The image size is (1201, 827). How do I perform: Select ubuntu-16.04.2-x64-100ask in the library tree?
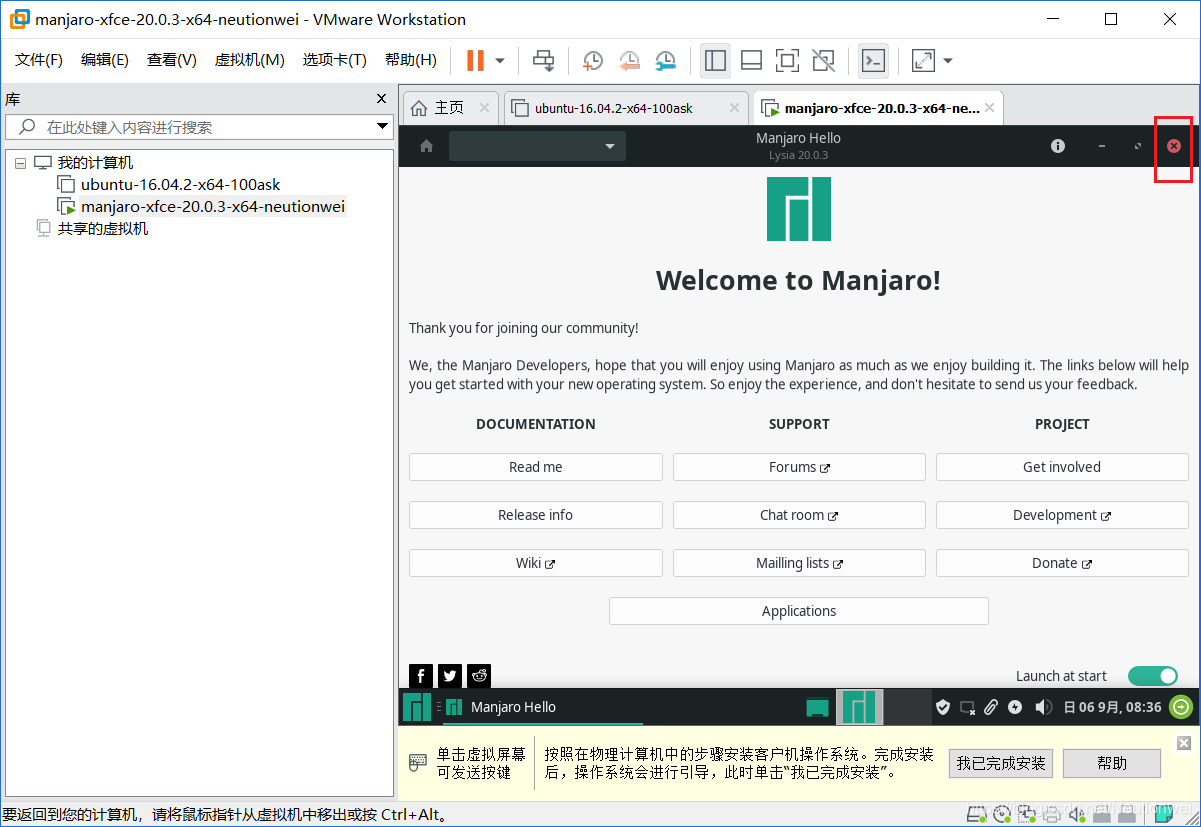tap(180, 185)
